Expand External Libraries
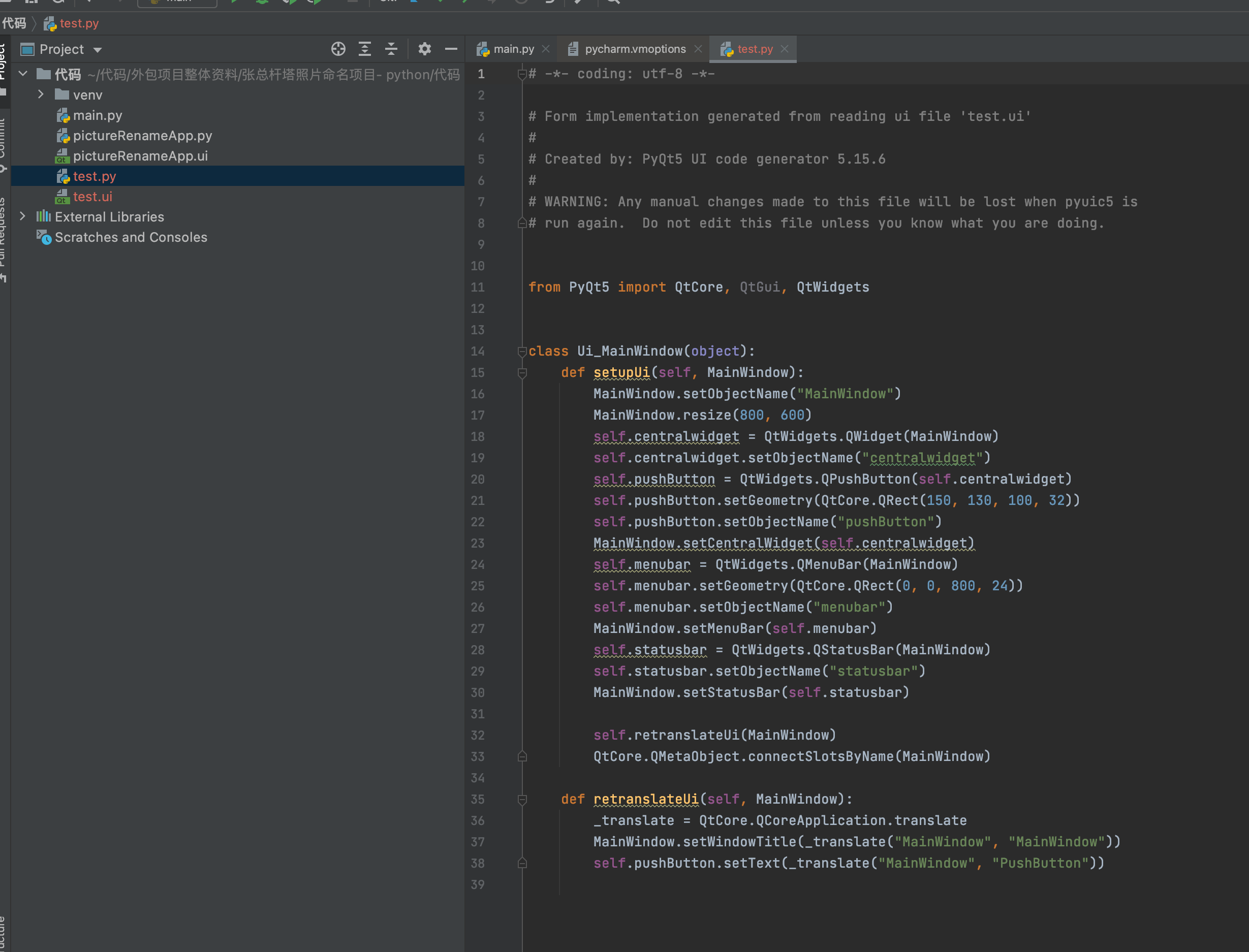This screenshot has height=952, width=1249. pos(23,216)
